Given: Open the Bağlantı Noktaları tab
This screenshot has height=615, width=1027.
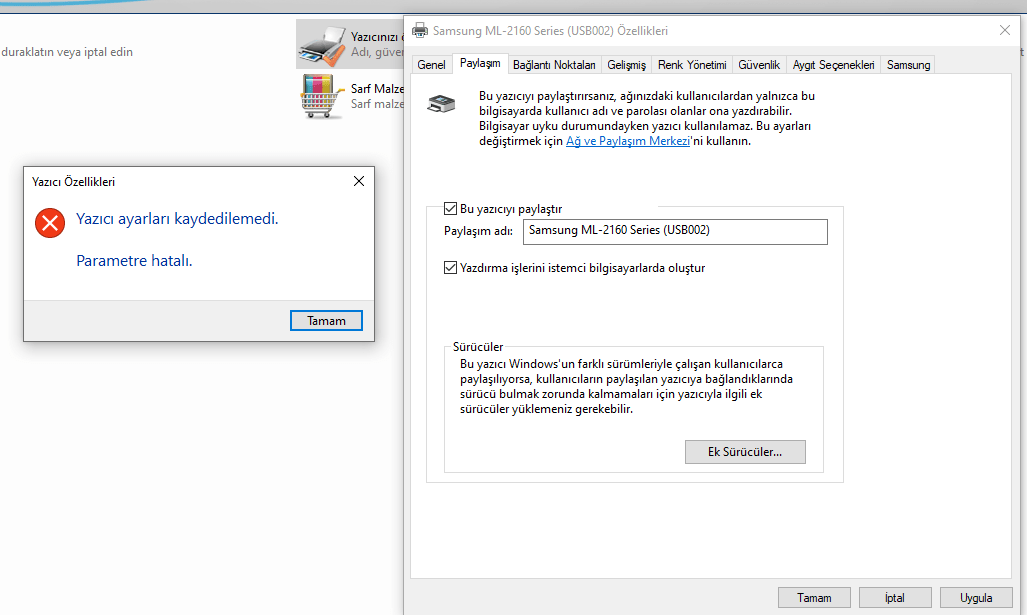Looking at the screenshot, I should coord(554,65).
